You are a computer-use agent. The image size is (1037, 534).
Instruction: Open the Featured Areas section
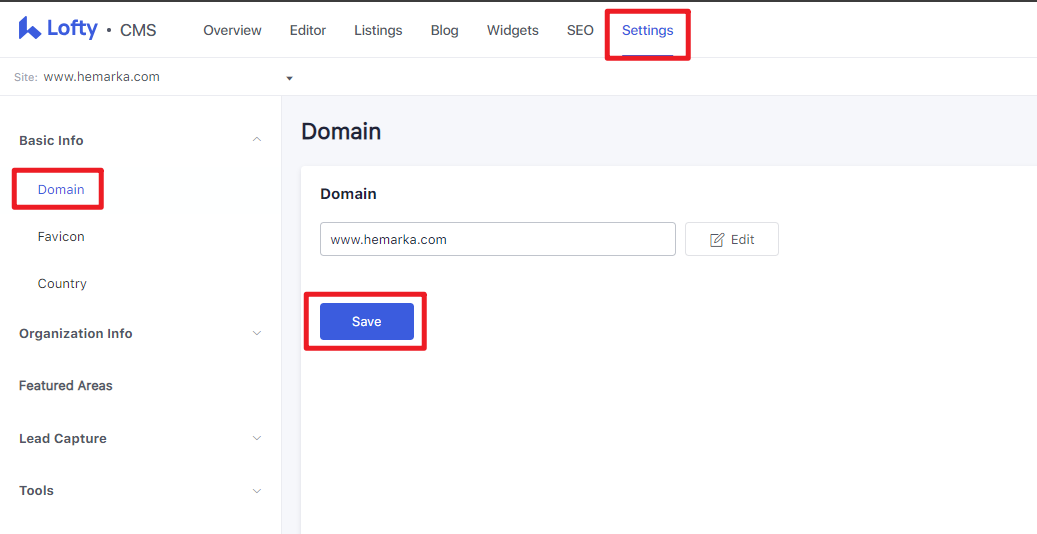click(65, 386)
